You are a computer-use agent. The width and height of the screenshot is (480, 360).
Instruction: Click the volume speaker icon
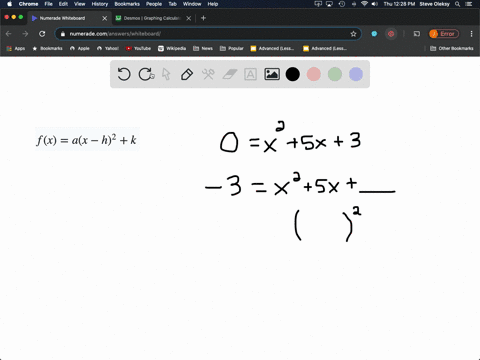[x=375, y=4]
